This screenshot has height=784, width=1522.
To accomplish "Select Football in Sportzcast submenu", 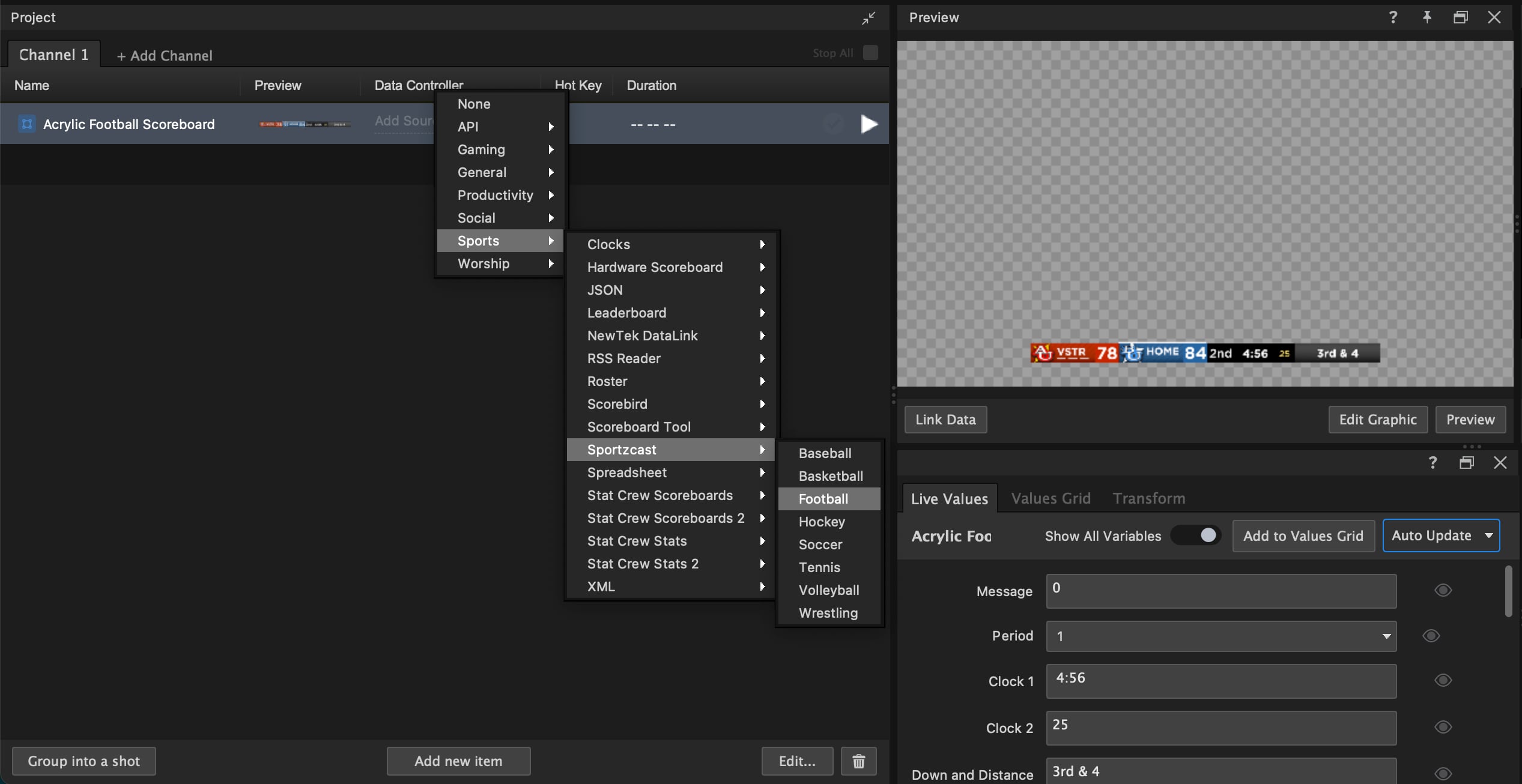I will pyautogui.click(x=829, y=499).
